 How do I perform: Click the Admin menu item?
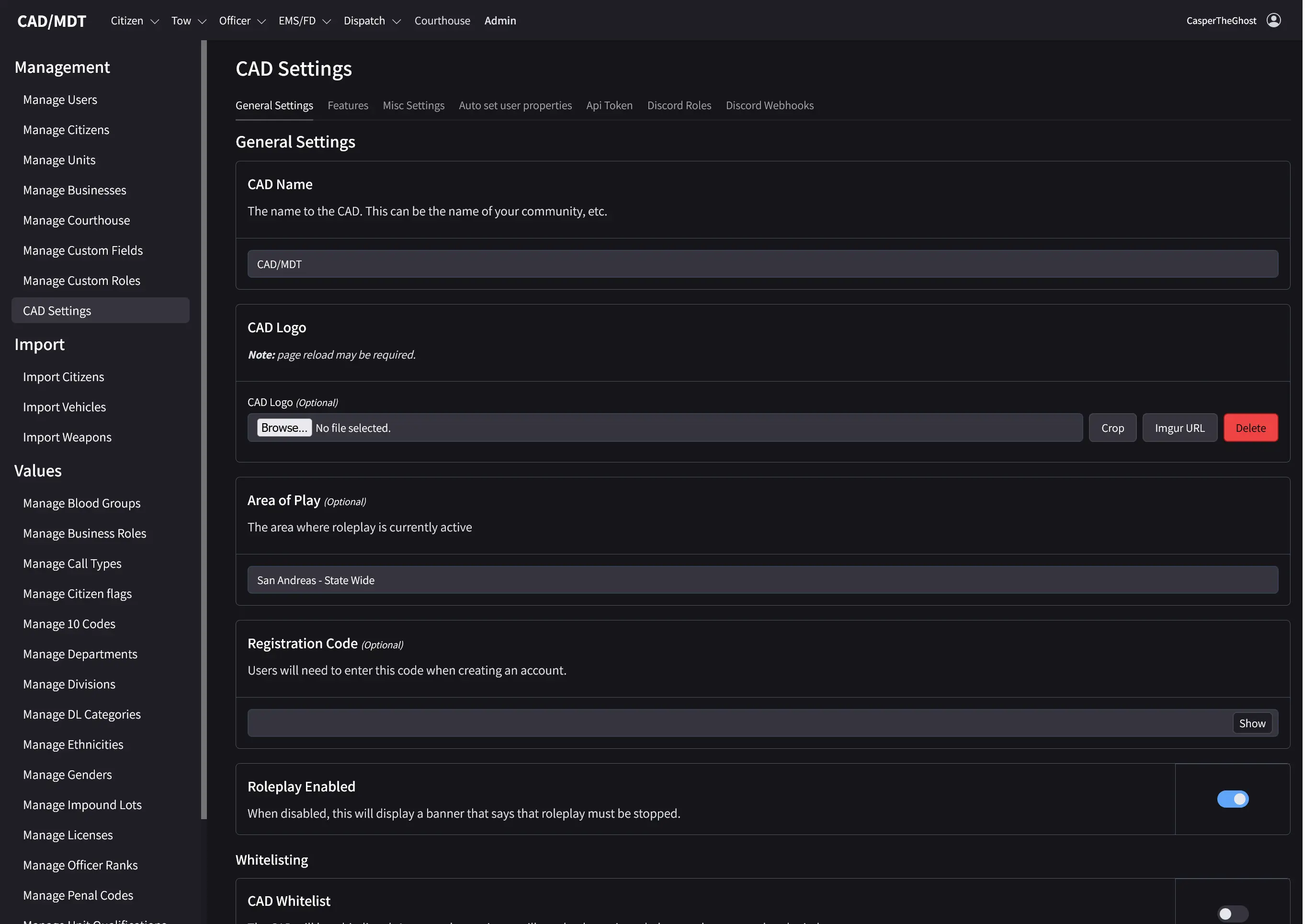(499, 21)
